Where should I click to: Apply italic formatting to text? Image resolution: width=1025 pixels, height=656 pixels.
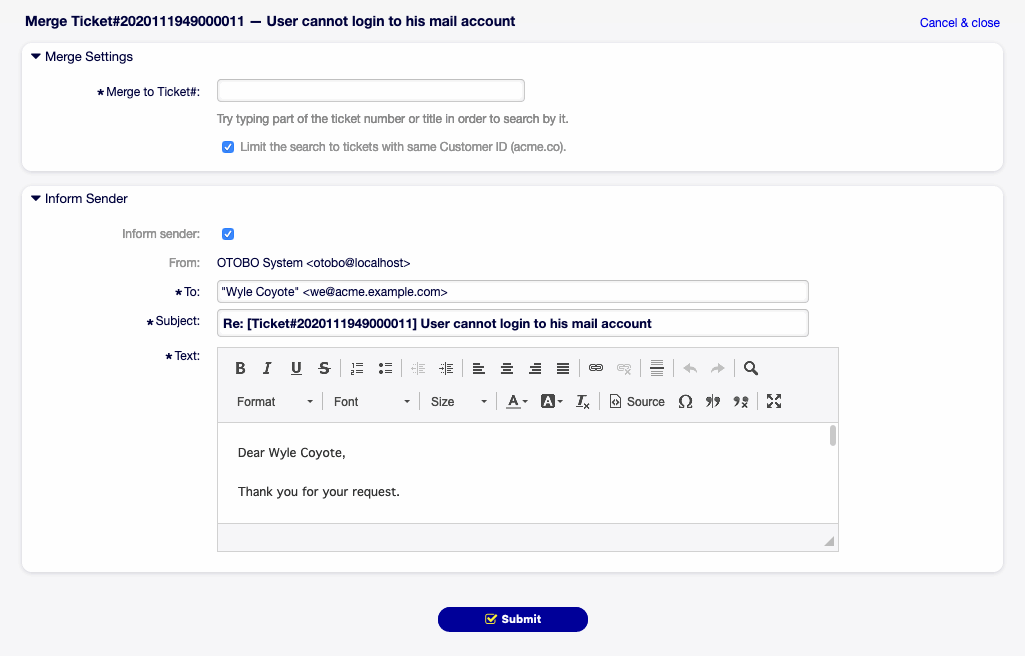click(267, 368)
